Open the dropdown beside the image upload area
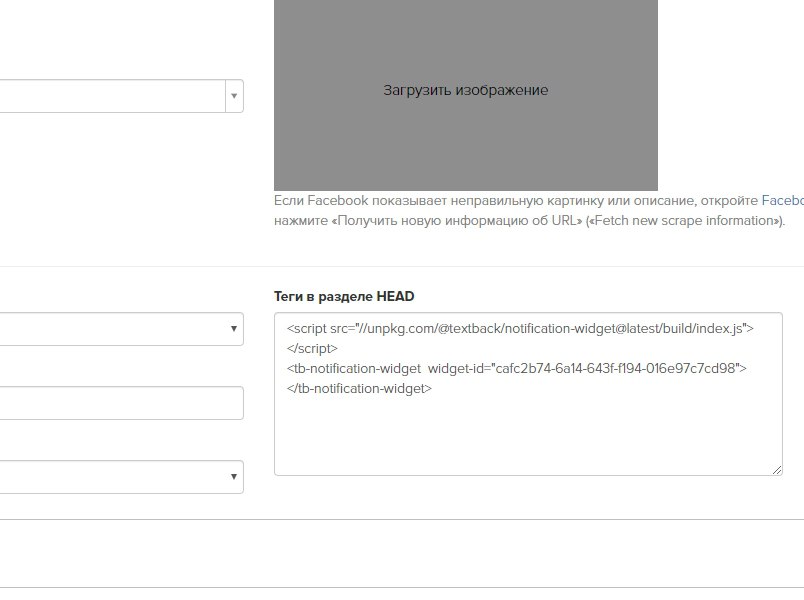Viewport: 804px width, 600px height. (122, 96)
